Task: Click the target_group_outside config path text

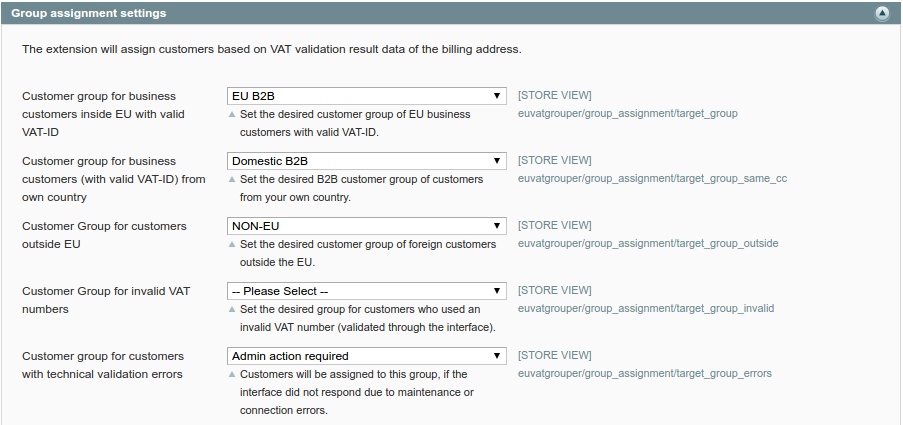Action: click(648, 244)
